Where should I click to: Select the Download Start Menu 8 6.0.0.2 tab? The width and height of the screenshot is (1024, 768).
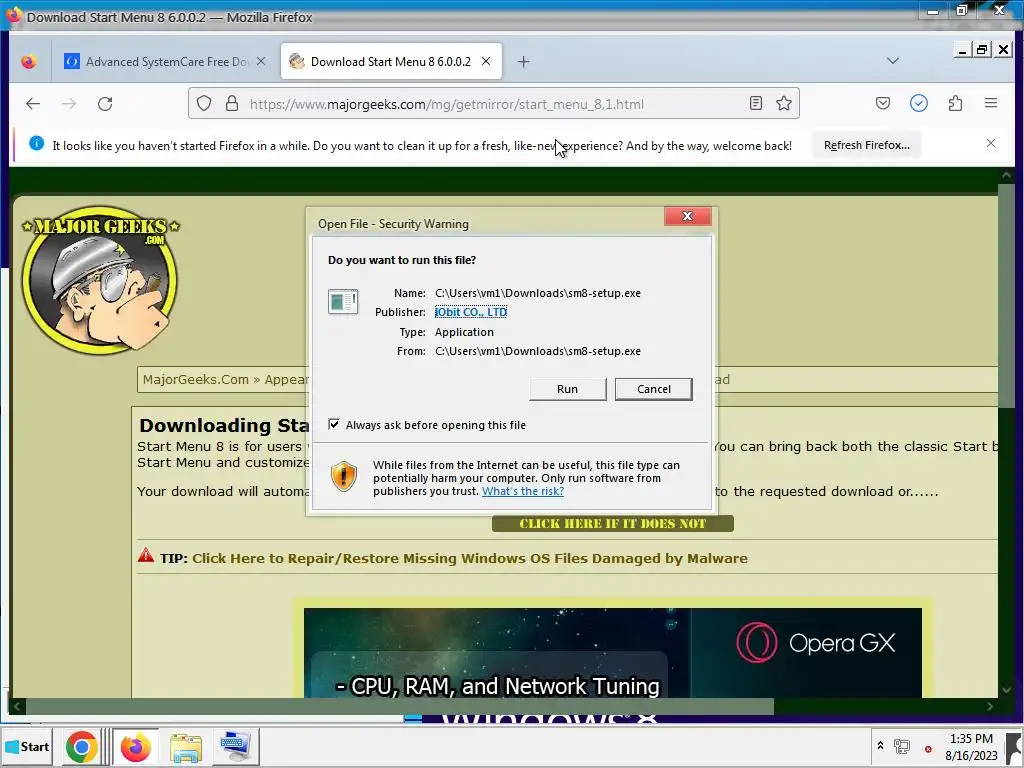391,61
